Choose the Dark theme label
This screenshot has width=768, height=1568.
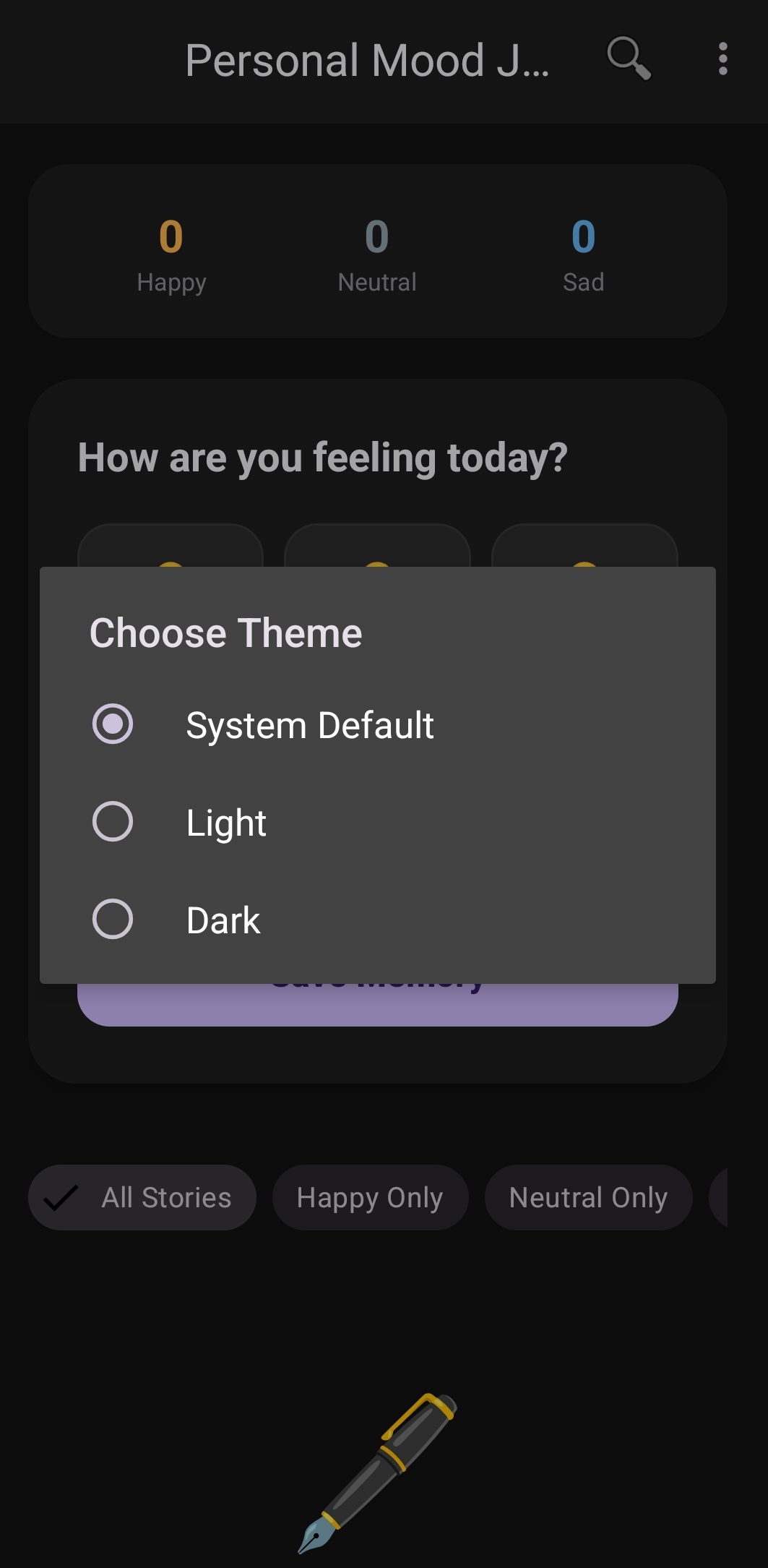223,920
